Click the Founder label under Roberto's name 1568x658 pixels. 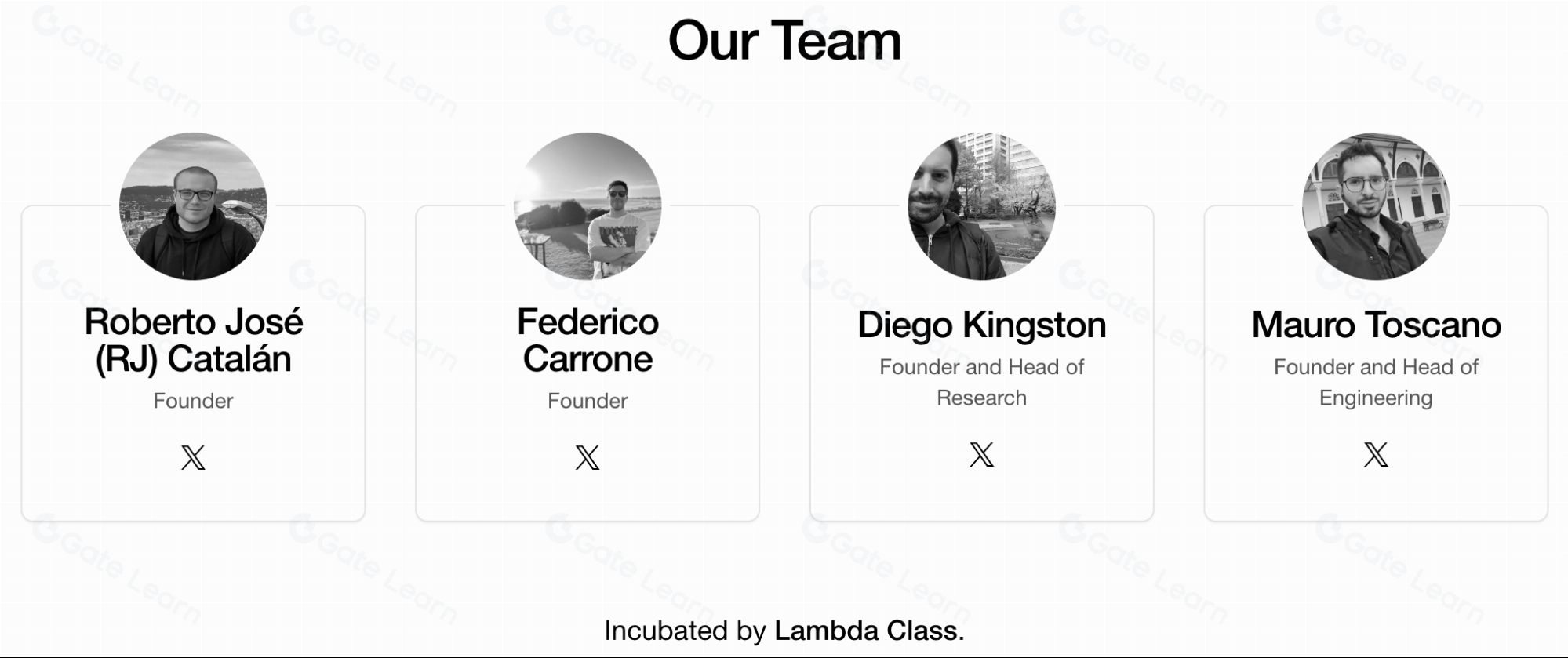193,401
